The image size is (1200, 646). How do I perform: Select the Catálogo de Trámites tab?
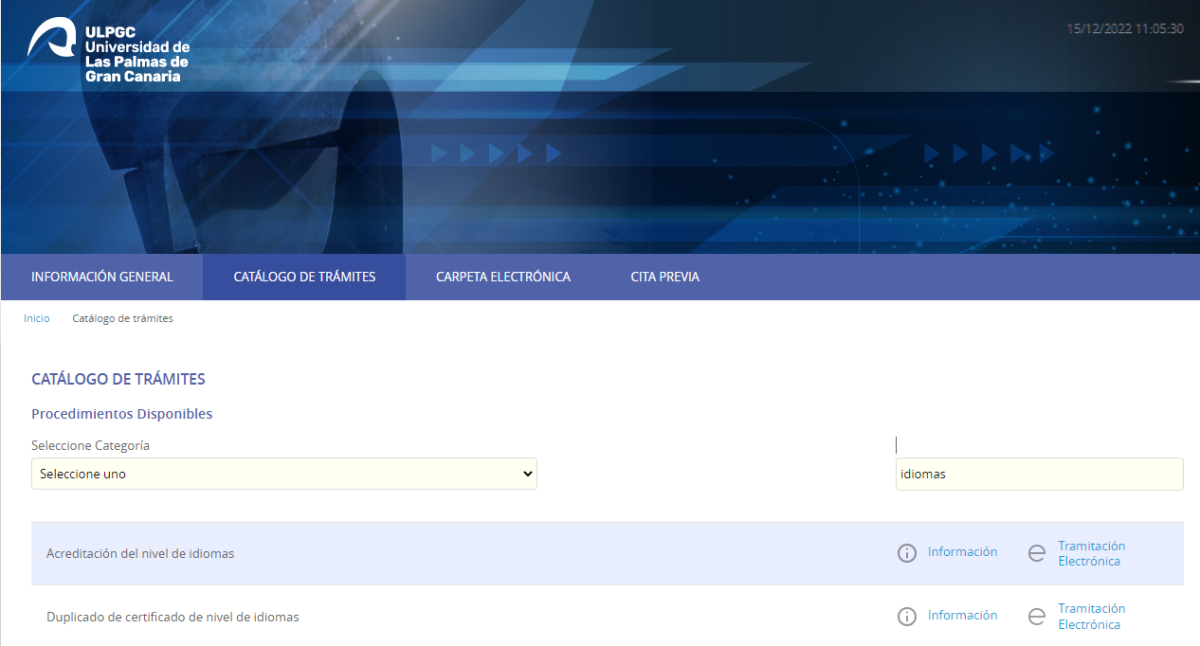[x=305, y=277]
